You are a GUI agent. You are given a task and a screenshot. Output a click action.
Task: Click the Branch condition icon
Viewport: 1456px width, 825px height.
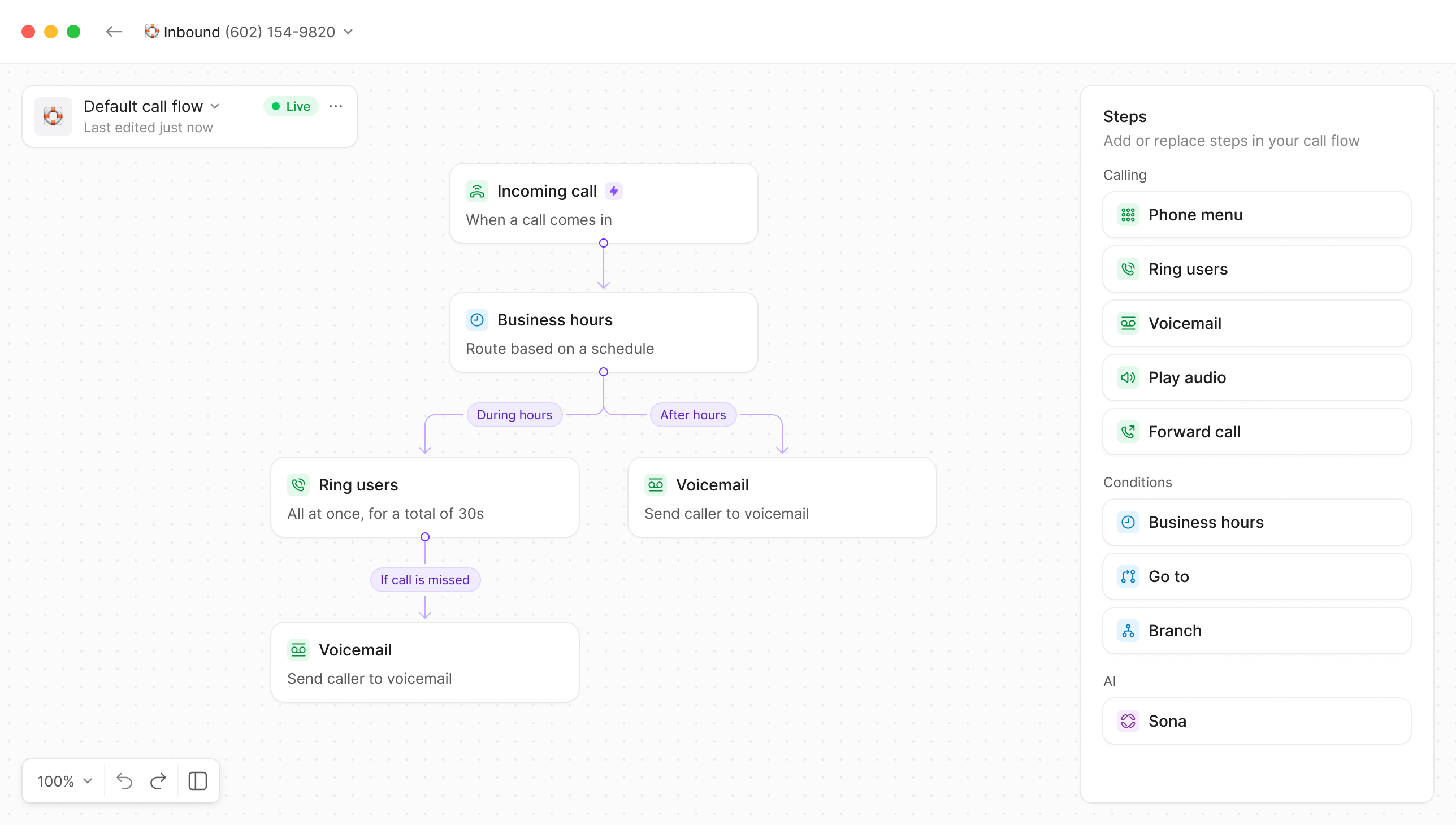(1128, 631)
